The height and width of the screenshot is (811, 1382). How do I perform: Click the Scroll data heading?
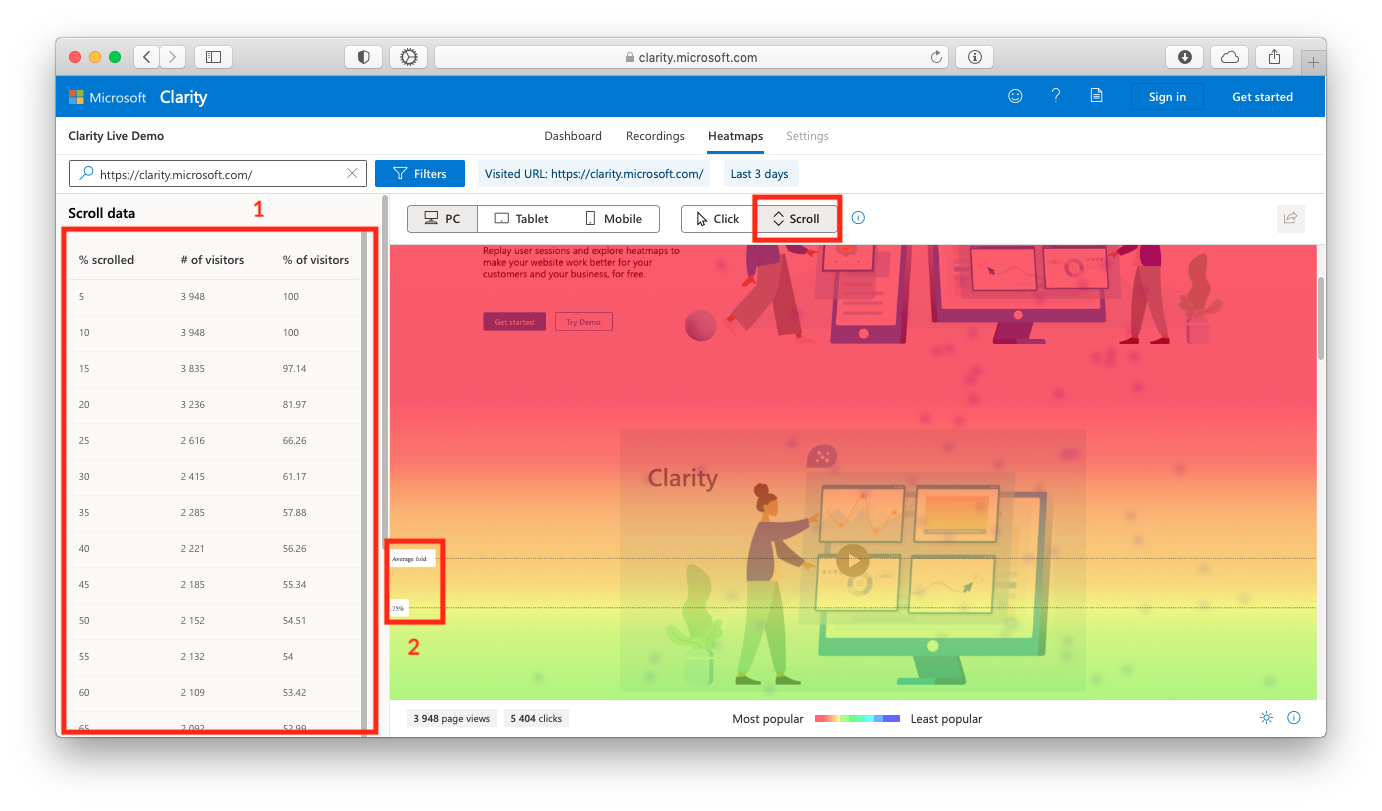pyautogui.click(x=101, y=213)
